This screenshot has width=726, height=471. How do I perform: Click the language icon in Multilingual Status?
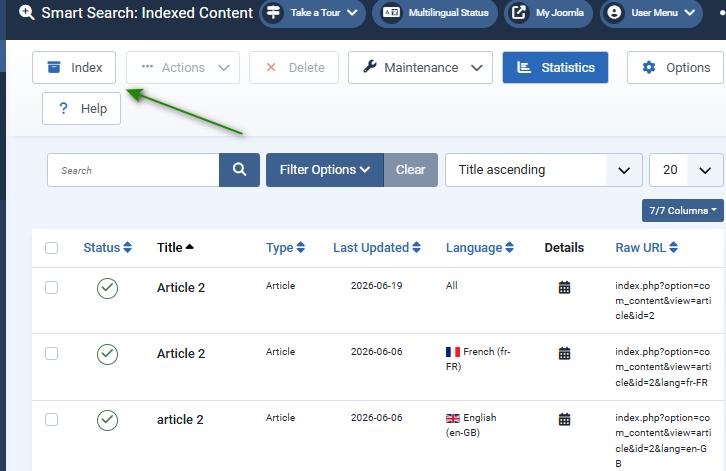[x=392, y=13]
